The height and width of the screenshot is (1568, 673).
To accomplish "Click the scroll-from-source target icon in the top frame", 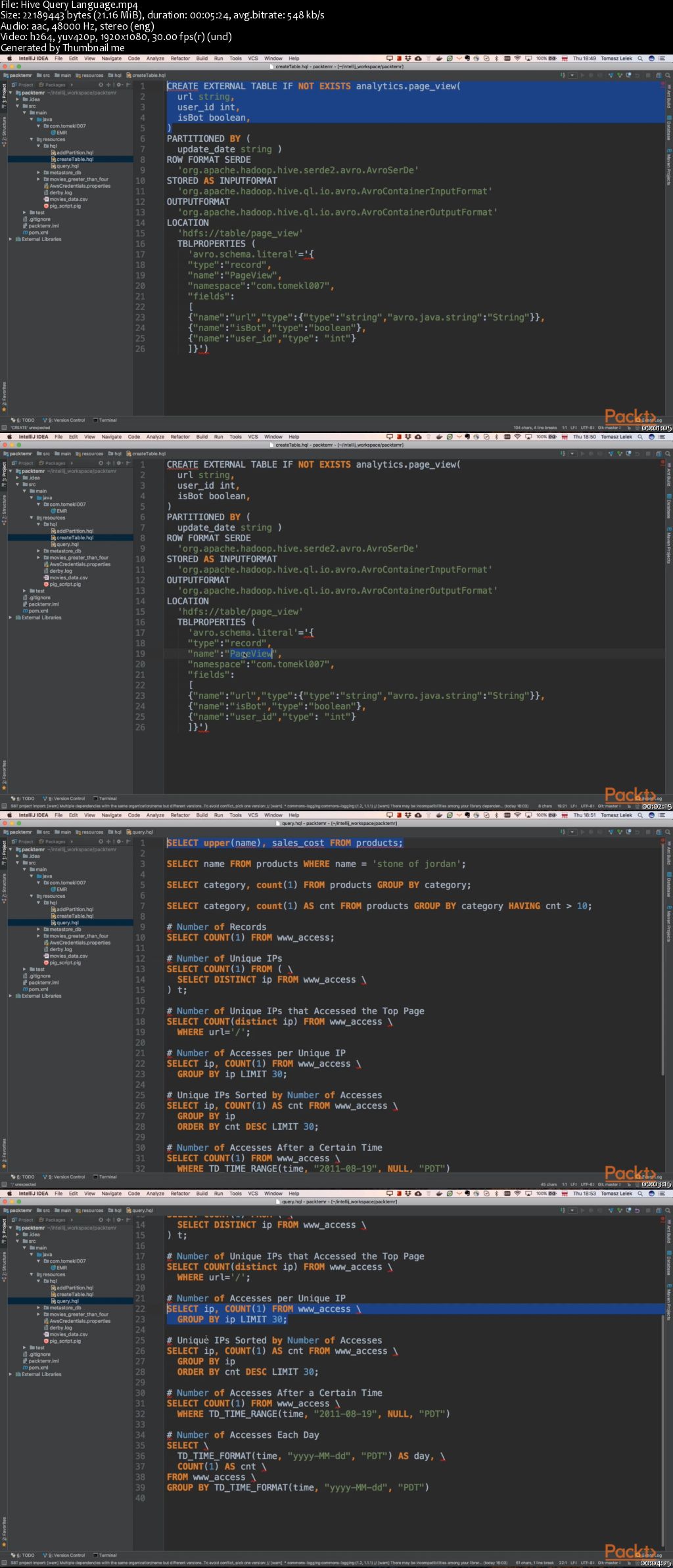I will pos(101,85).
